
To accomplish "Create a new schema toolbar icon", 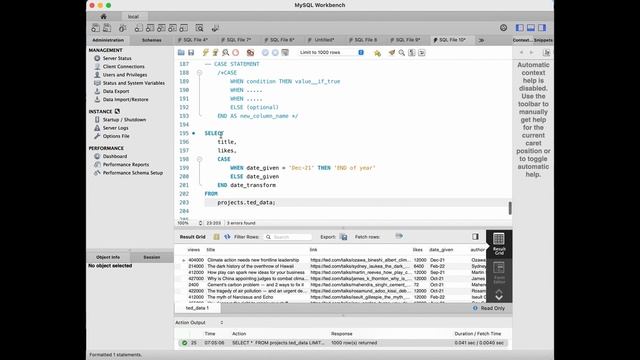I will tap(139, 28).
